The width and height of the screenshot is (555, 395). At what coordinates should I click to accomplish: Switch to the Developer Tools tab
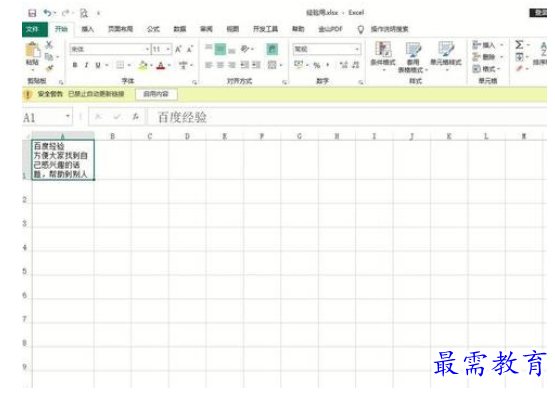[x=265, y=29]
